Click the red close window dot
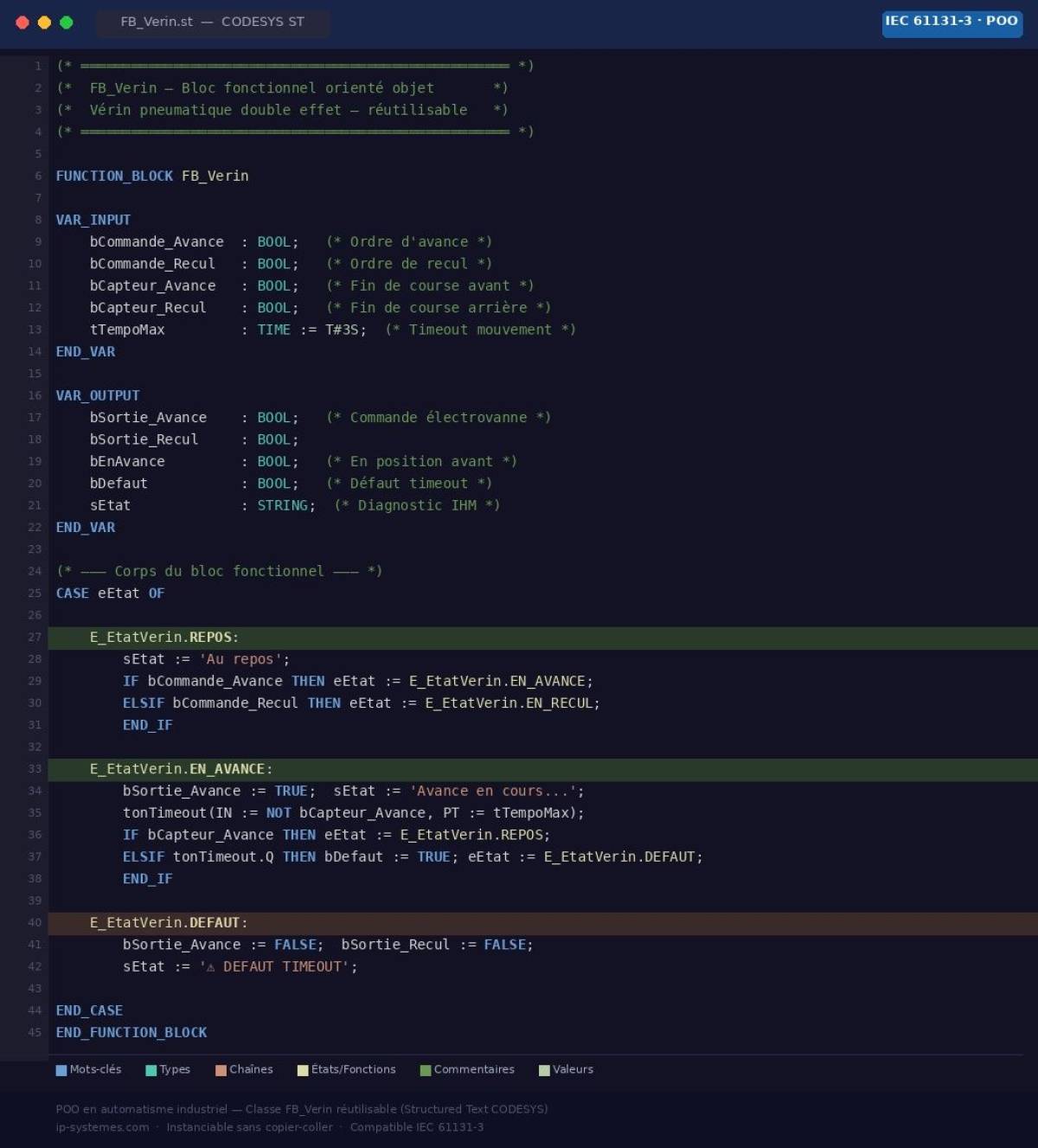Viewport: 1038px width, 1148px height. 22,22
